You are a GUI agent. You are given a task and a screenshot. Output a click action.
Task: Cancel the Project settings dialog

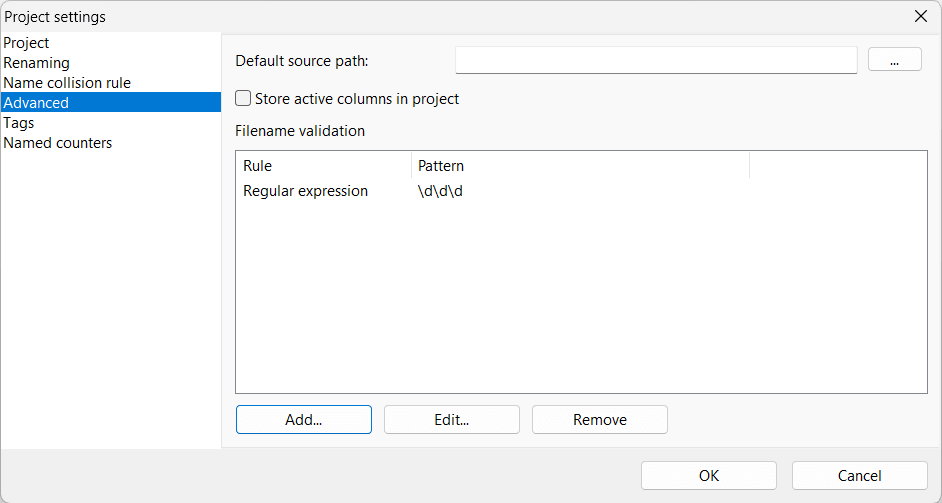tap(860, 475)
